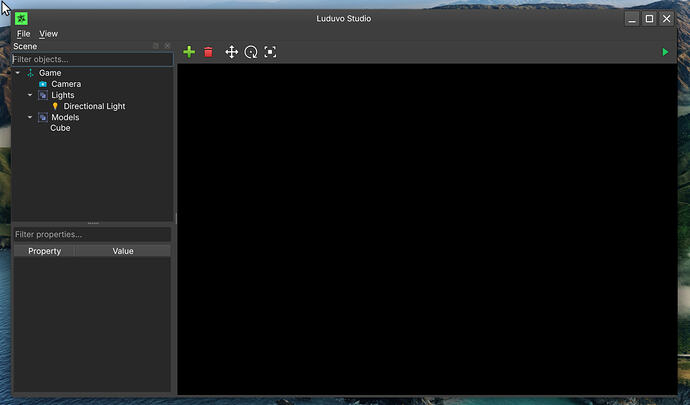The image size is (690, 405).
Task: Click the green plus Add object icon
Action: [x=189, y=52]
